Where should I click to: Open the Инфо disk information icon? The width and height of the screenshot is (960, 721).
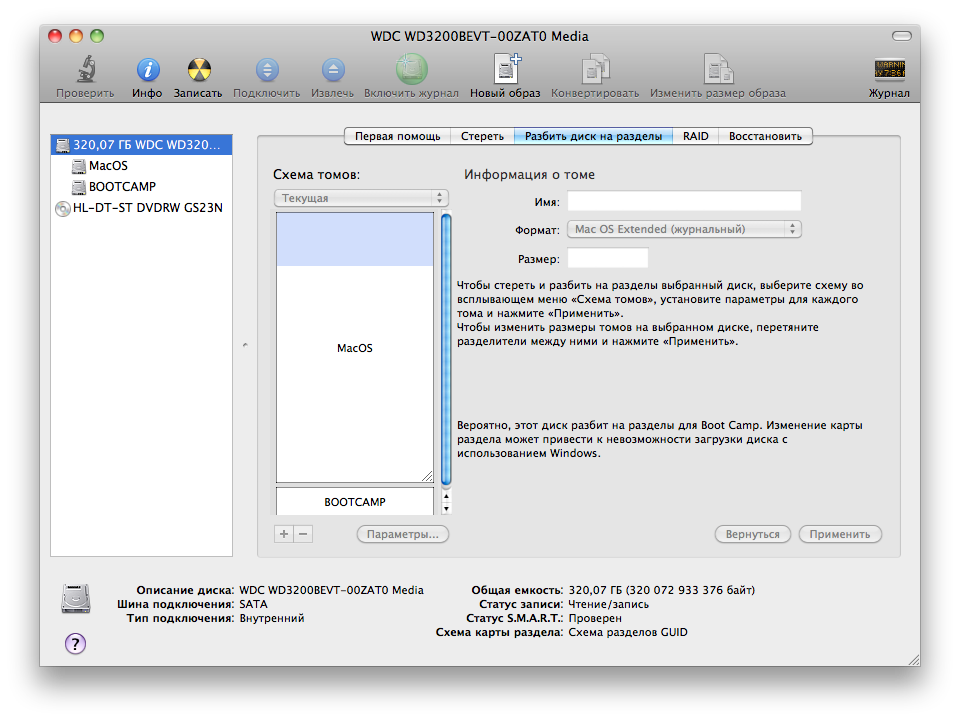pyautogui.click(x=147, y=71)
